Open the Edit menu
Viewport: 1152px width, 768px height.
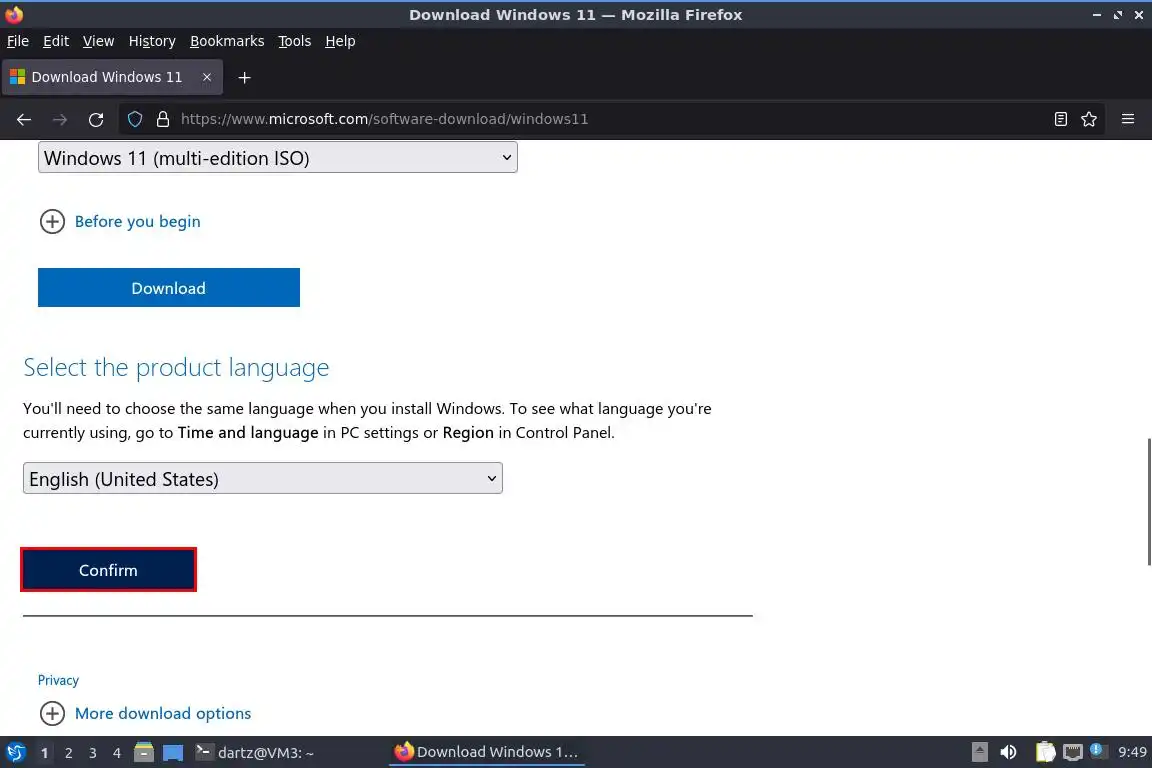(x=56, y=41)
